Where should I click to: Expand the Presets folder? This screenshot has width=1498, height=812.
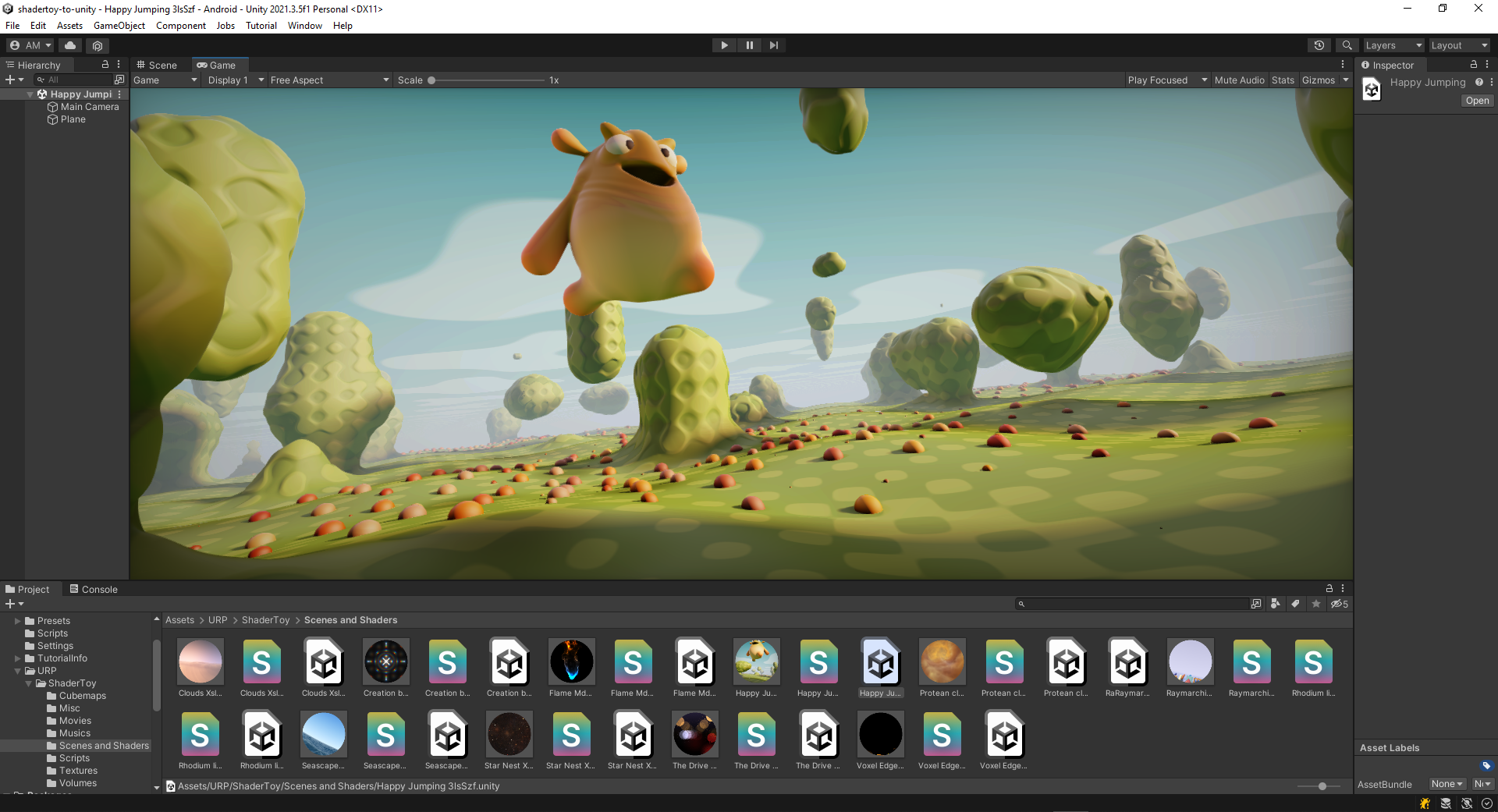(x=17, y=621)
